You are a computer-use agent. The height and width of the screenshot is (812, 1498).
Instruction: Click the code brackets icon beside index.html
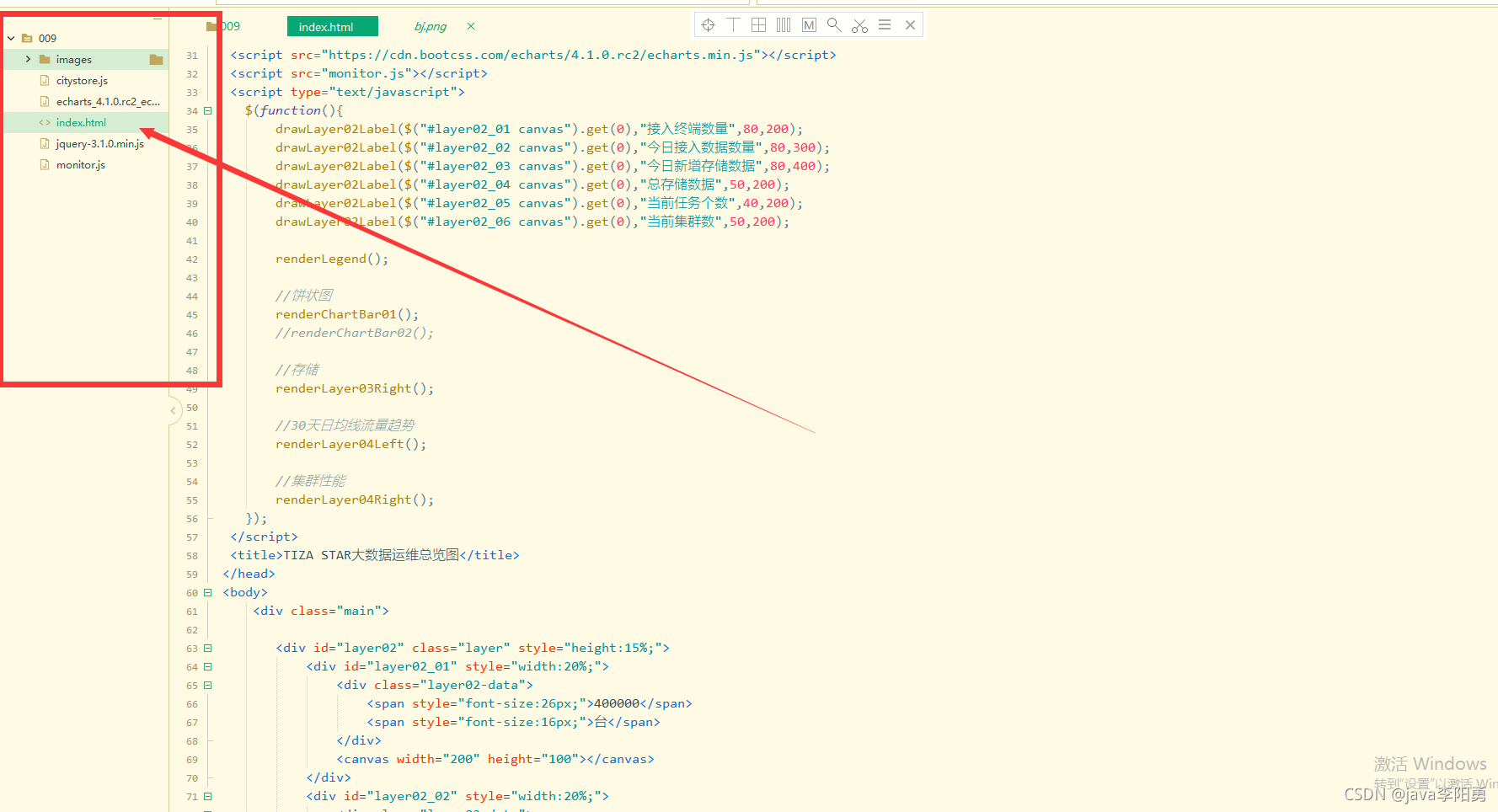click(45, 123)
